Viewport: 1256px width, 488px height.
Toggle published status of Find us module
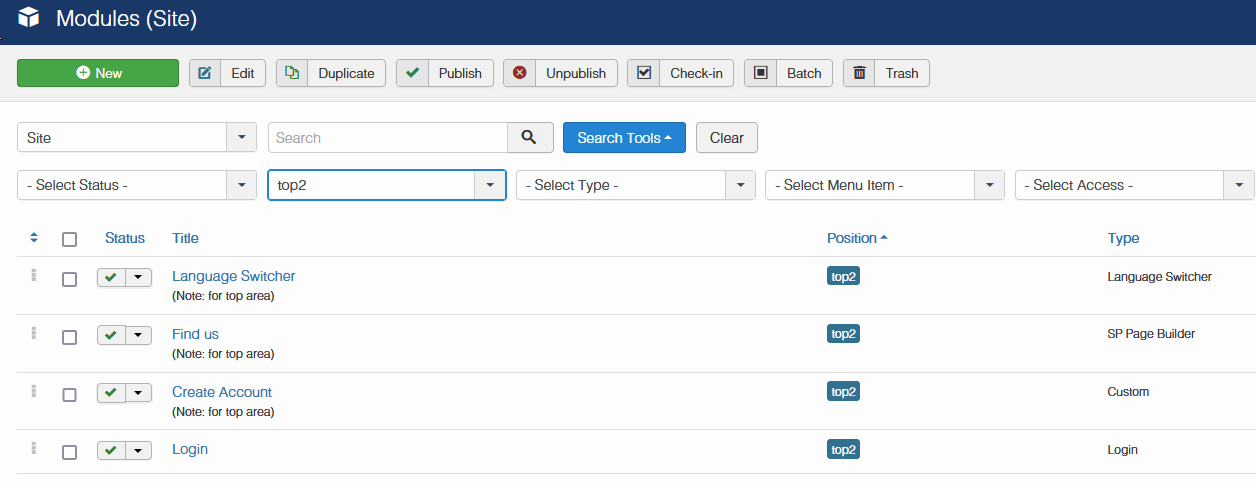(111, 336)
